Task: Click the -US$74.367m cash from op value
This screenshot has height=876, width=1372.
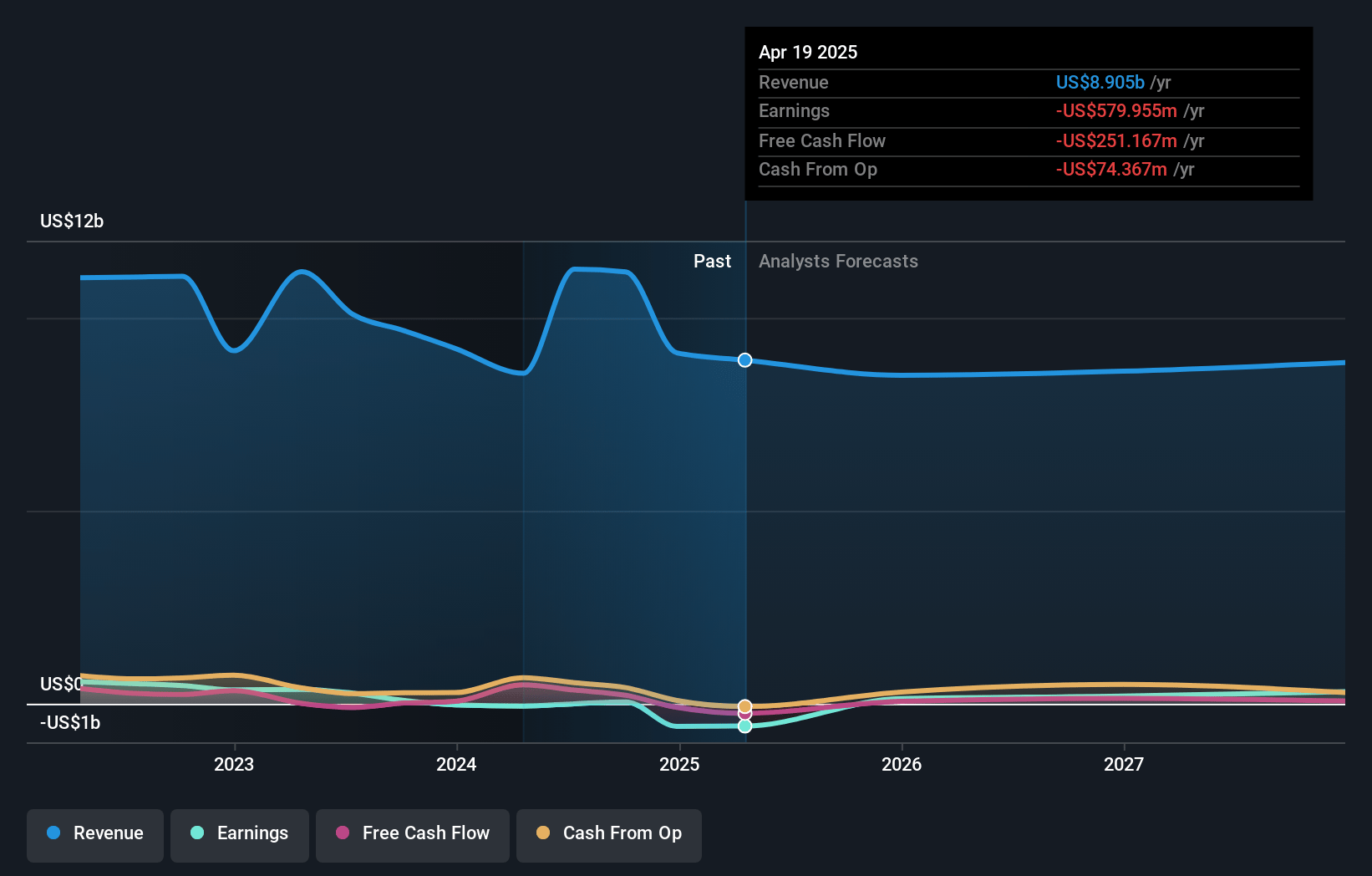Action: (x=1111, y=170)
